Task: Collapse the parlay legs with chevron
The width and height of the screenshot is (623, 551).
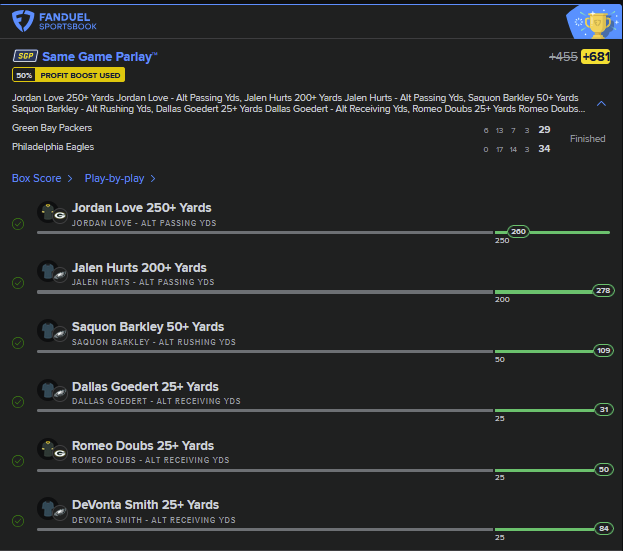Action: coord(601,104)
